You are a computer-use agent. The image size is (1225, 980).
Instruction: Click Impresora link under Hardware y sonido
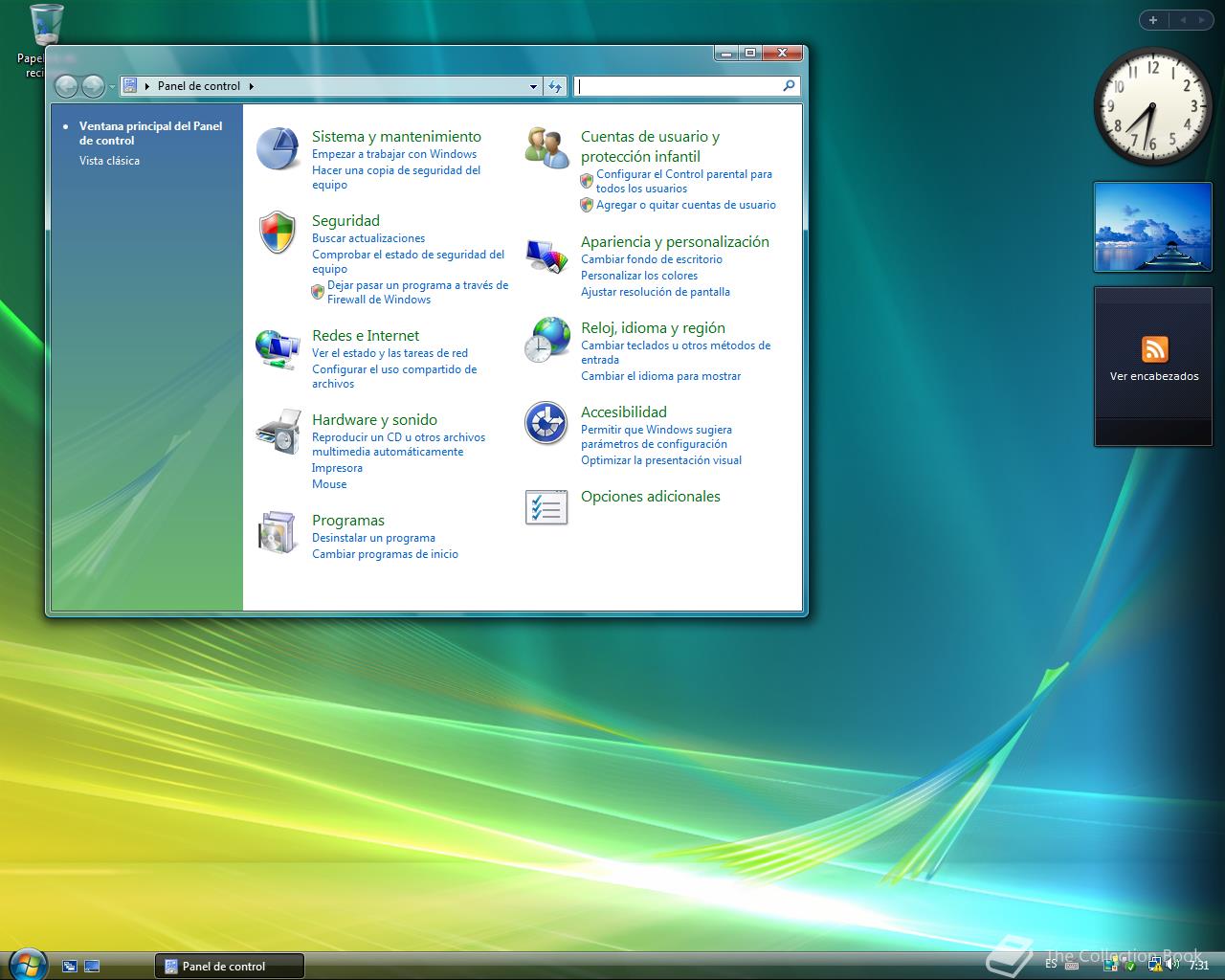[x=337, y=468]
